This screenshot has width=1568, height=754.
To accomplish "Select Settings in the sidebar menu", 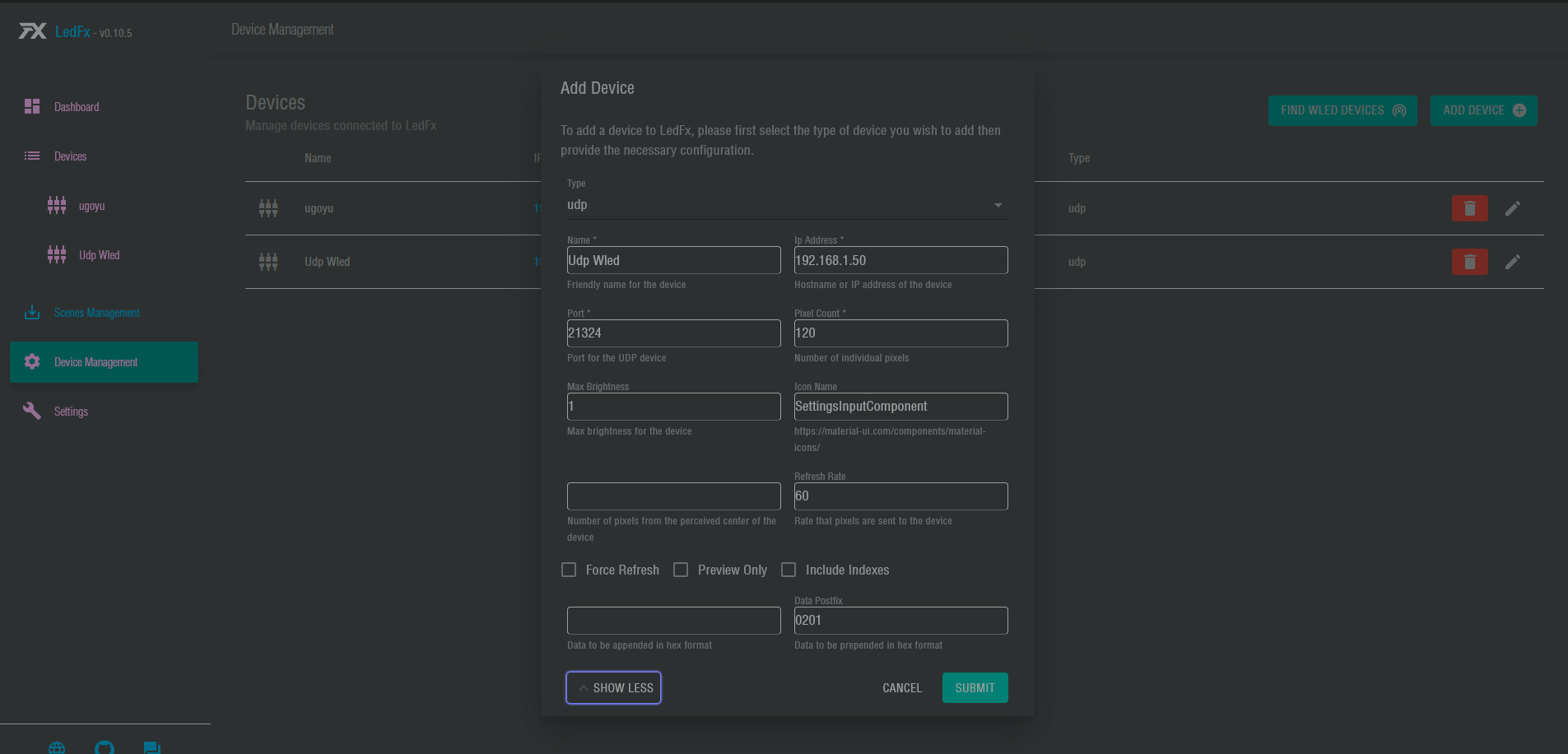I will click(71, 411).
